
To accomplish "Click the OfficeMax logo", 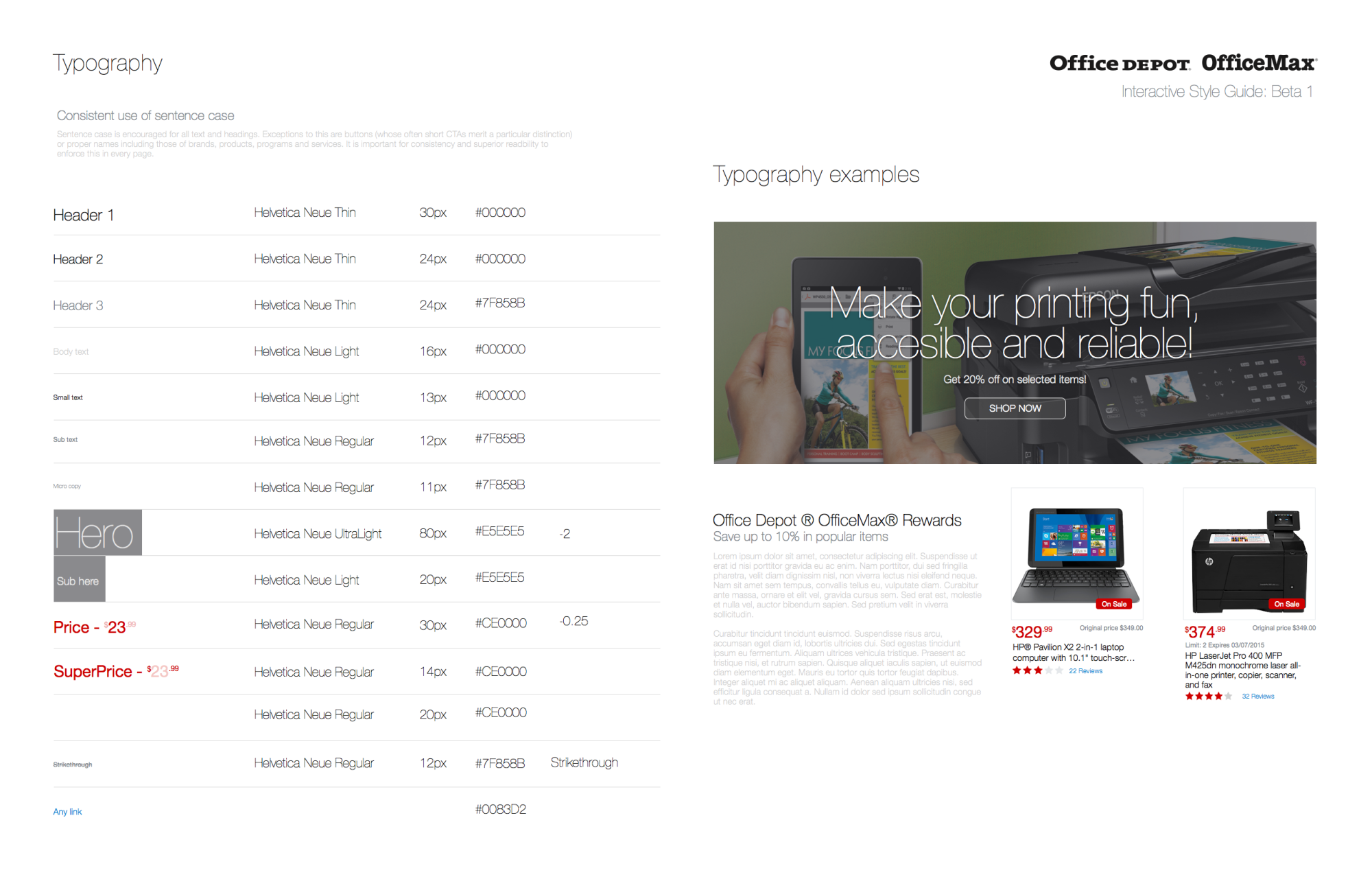I will [1259, 63].
